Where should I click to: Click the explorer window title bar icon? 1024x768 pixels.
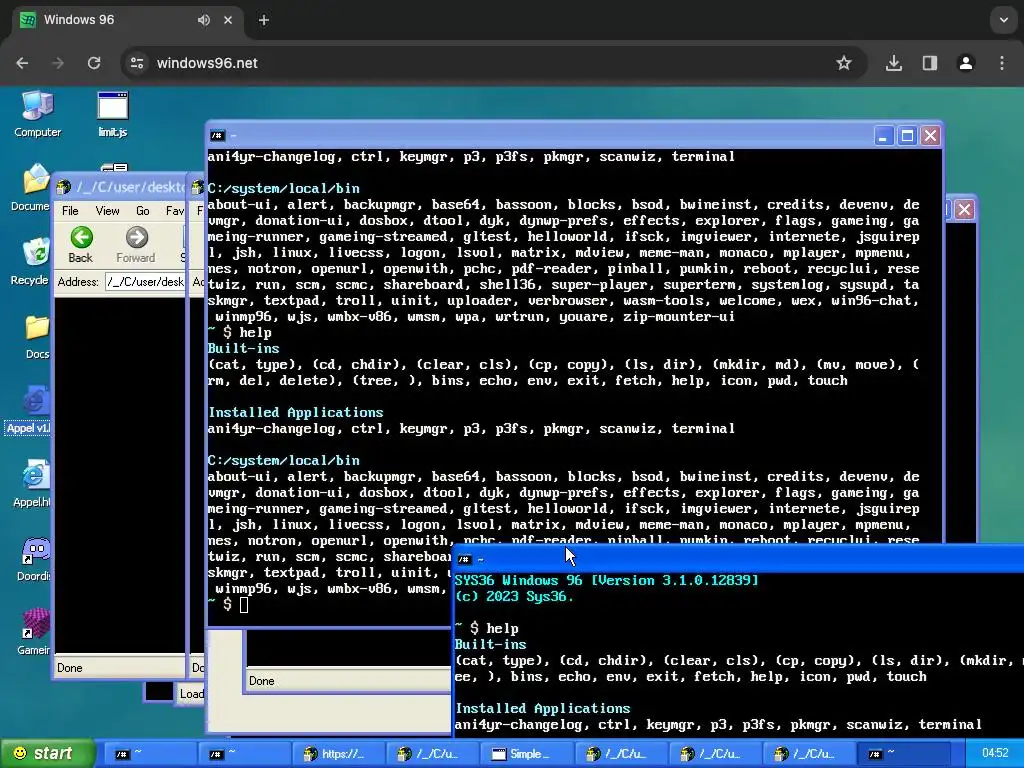point(64,188)
